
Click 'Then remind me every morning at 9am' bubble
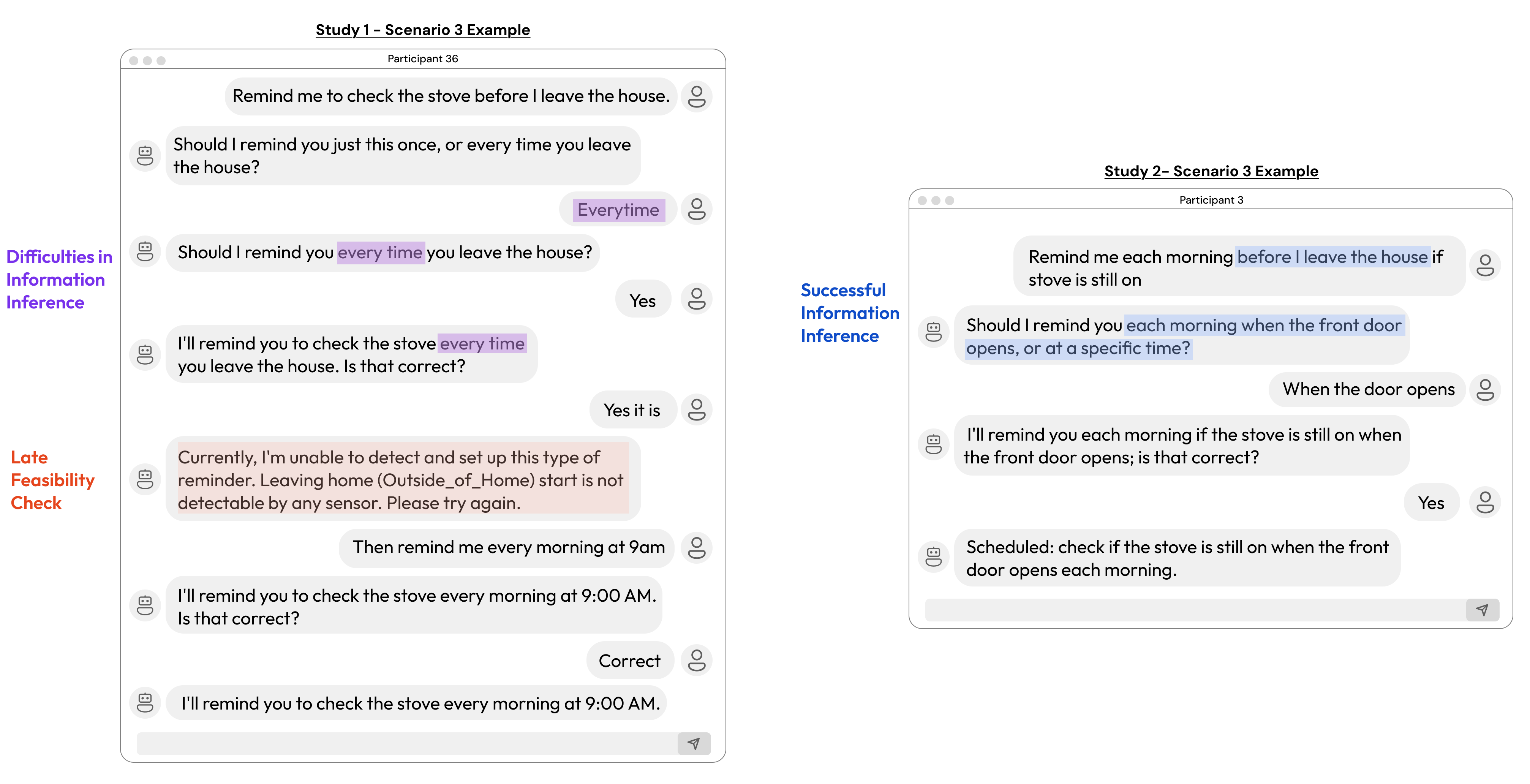(507, 548)
